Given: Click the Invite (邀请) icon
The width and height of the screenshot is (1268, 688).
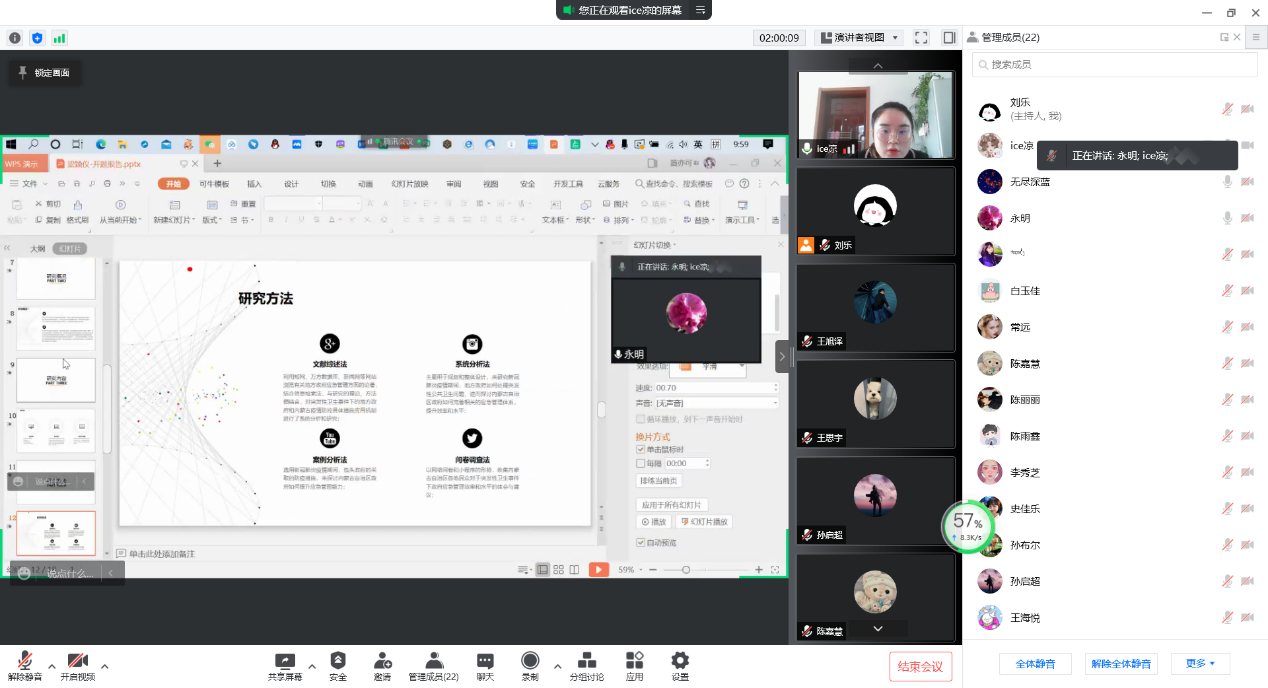Looking at the screenshot, I should coord(382,666).
